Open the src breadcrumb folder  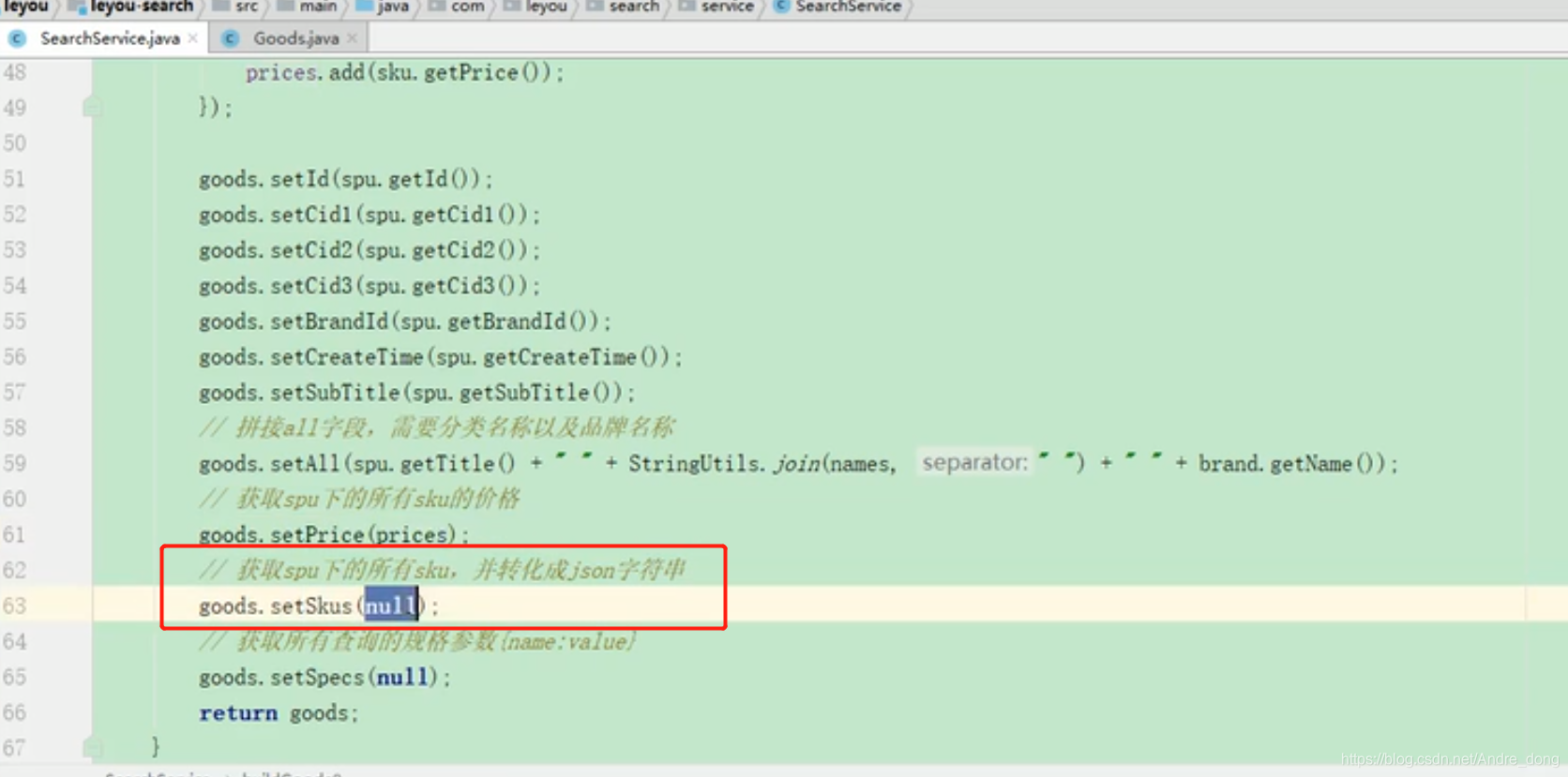point(247,7)
